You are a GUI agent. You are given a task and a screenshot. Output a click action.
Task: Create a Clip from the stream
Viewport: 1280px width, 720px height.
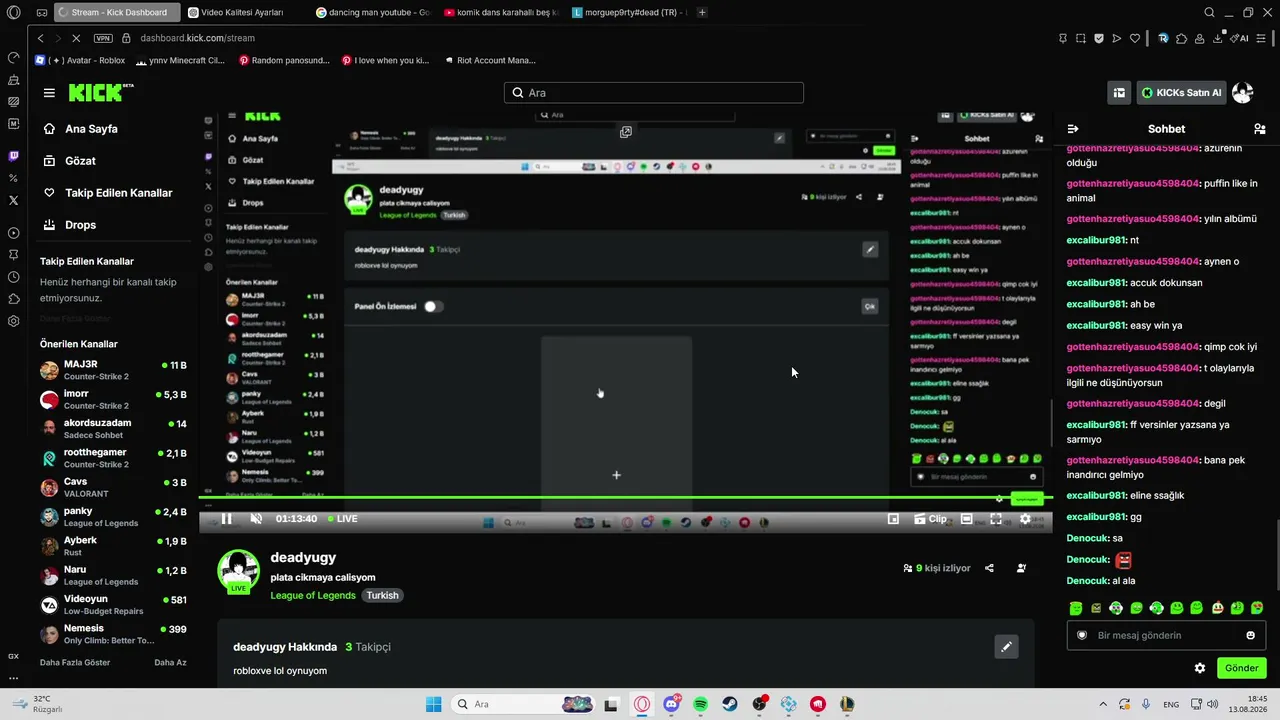pyautogui.click(x=930, y=519)
